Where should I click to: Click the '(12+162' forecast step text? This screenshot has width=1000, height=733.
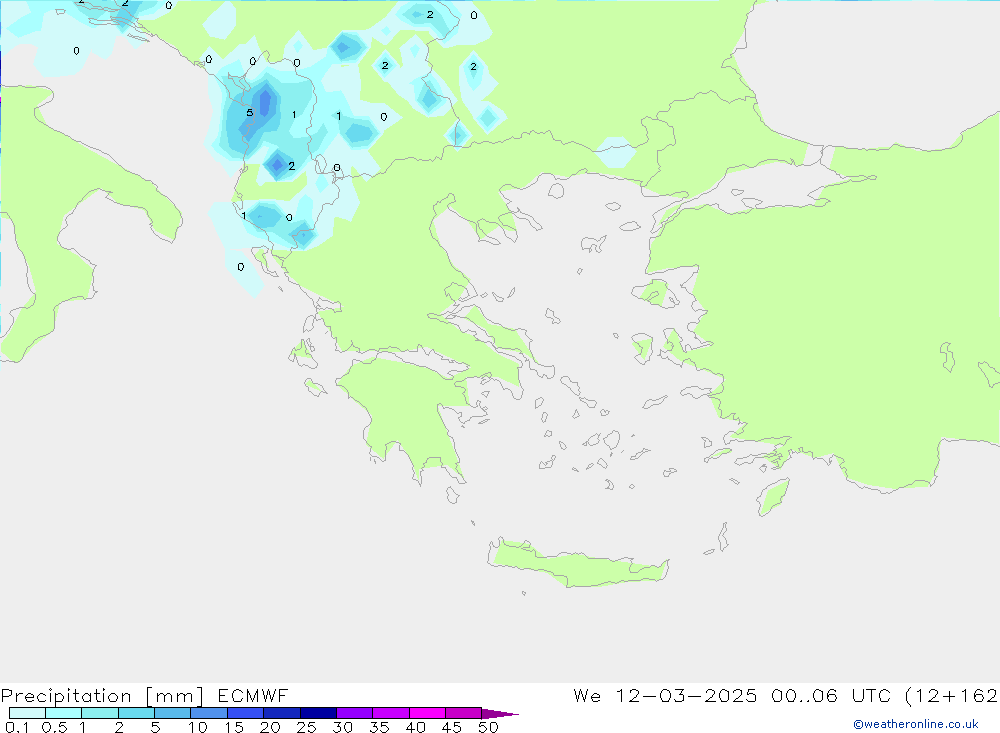[952, 696]
